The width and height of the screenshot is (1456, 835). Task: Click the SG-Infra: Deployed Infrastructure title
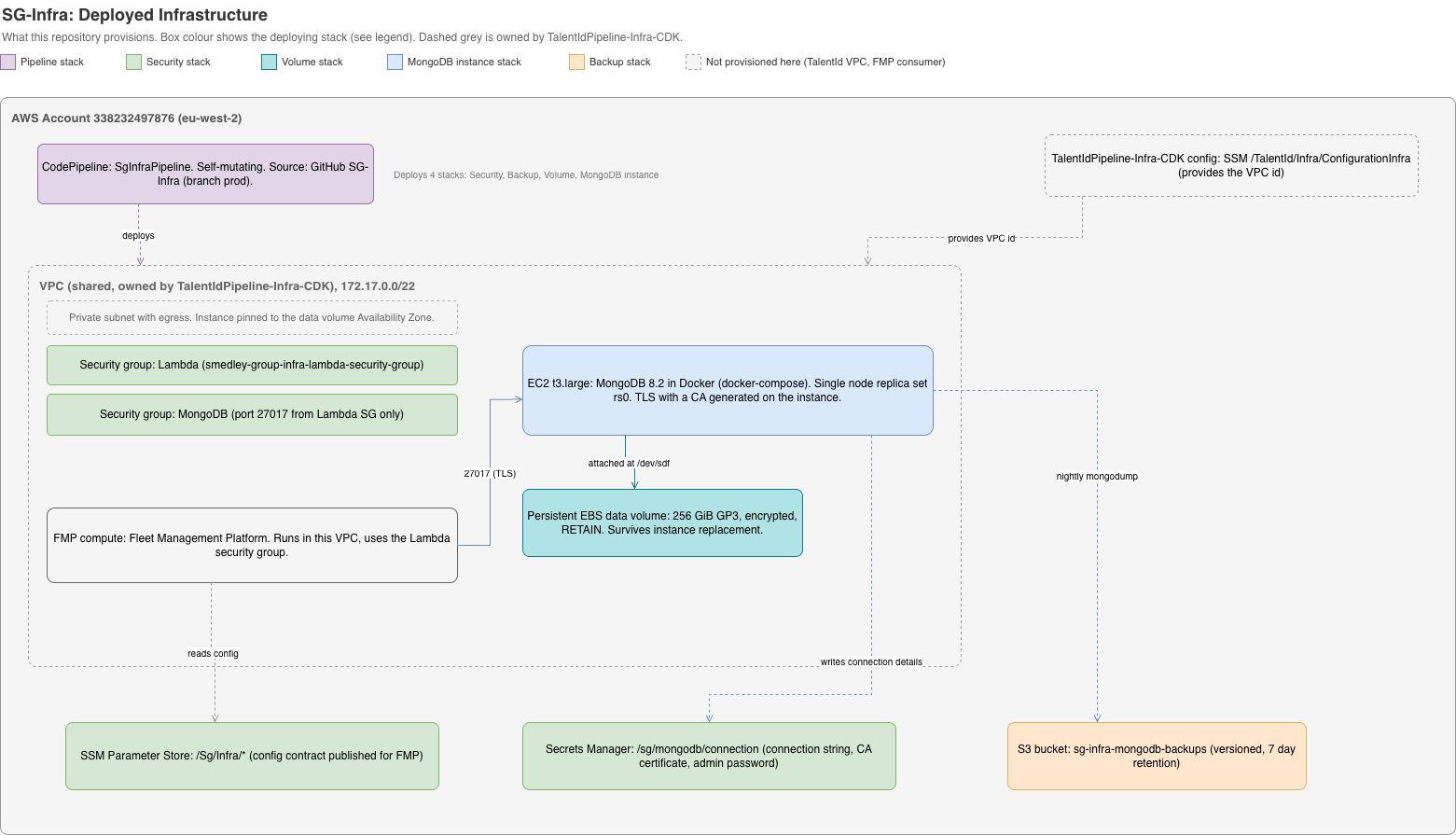click(134, 15)
